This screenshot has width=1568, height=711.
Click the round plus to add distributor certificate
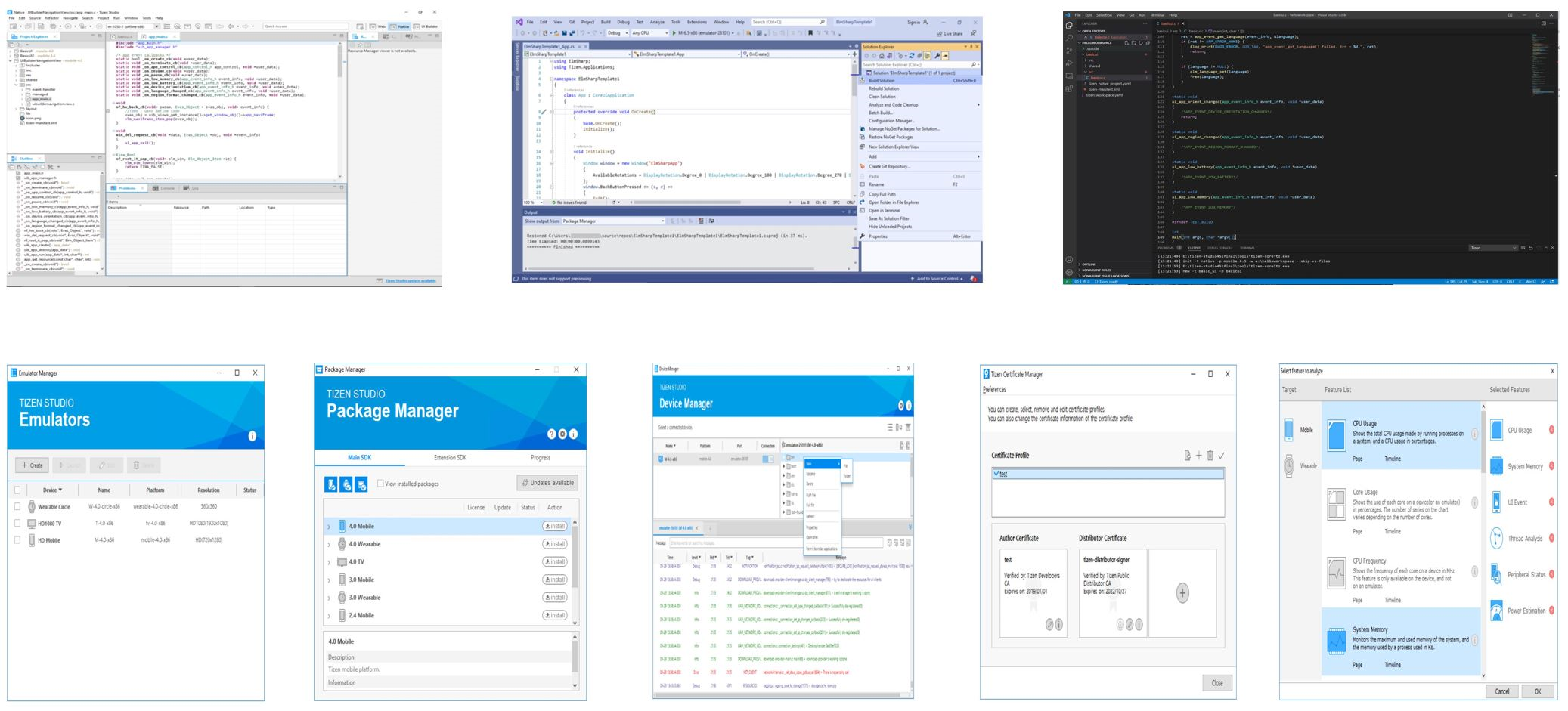coord(1182,593)
